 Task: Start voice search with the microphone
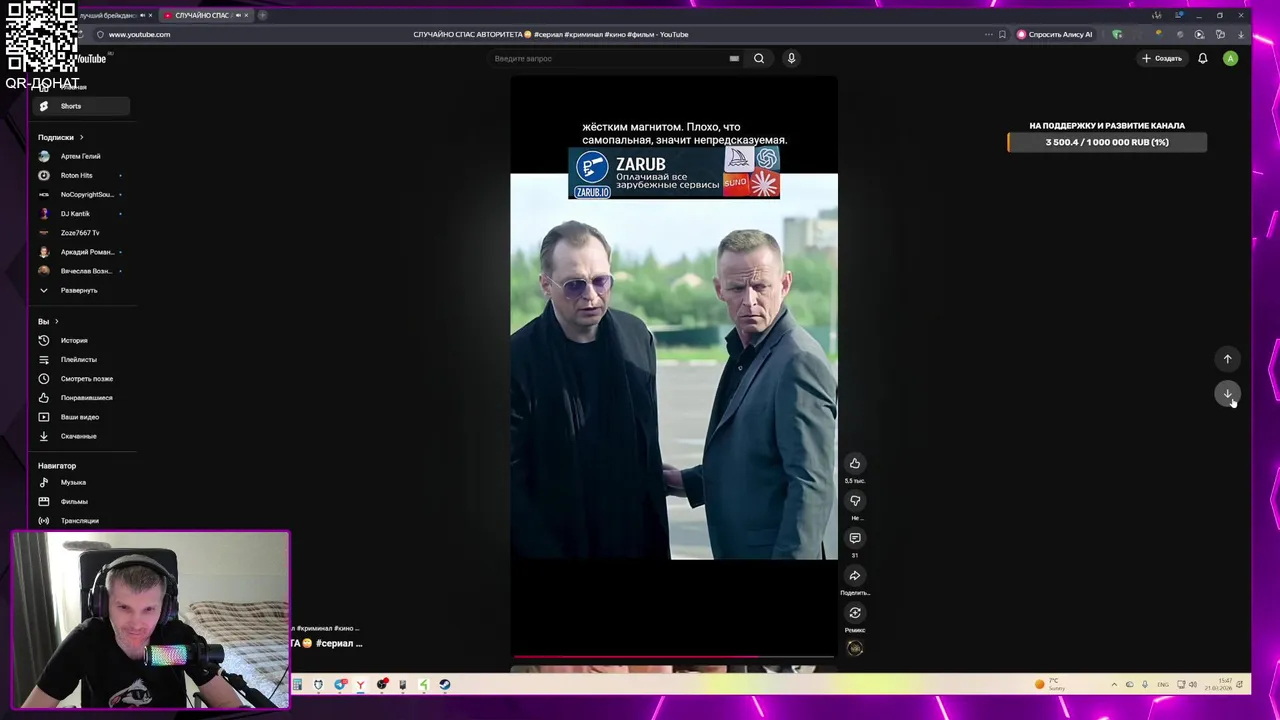point(791,58)
